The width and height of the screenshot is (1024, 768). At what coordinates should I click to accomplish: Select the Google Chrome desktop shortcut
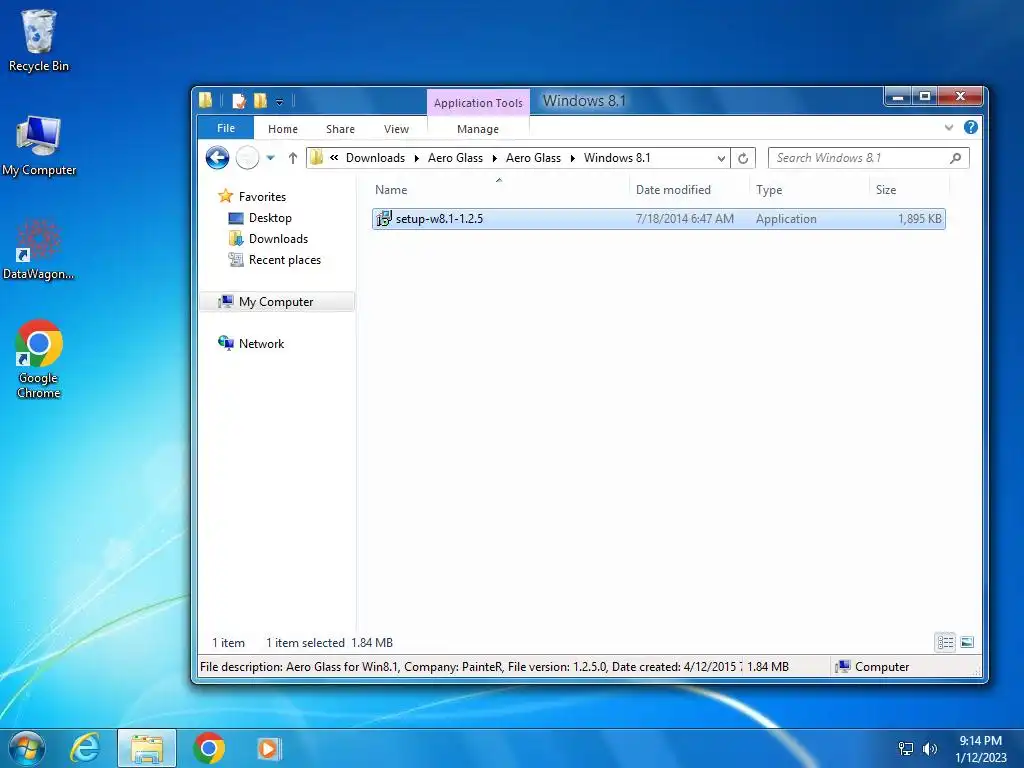coord(39,359)
